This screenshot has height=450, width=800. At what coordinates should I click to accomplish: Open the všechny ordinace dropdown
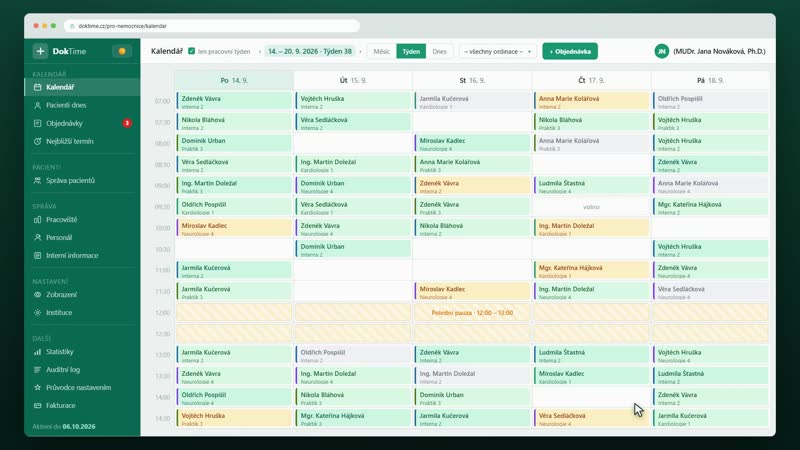(x=497, y=52)
